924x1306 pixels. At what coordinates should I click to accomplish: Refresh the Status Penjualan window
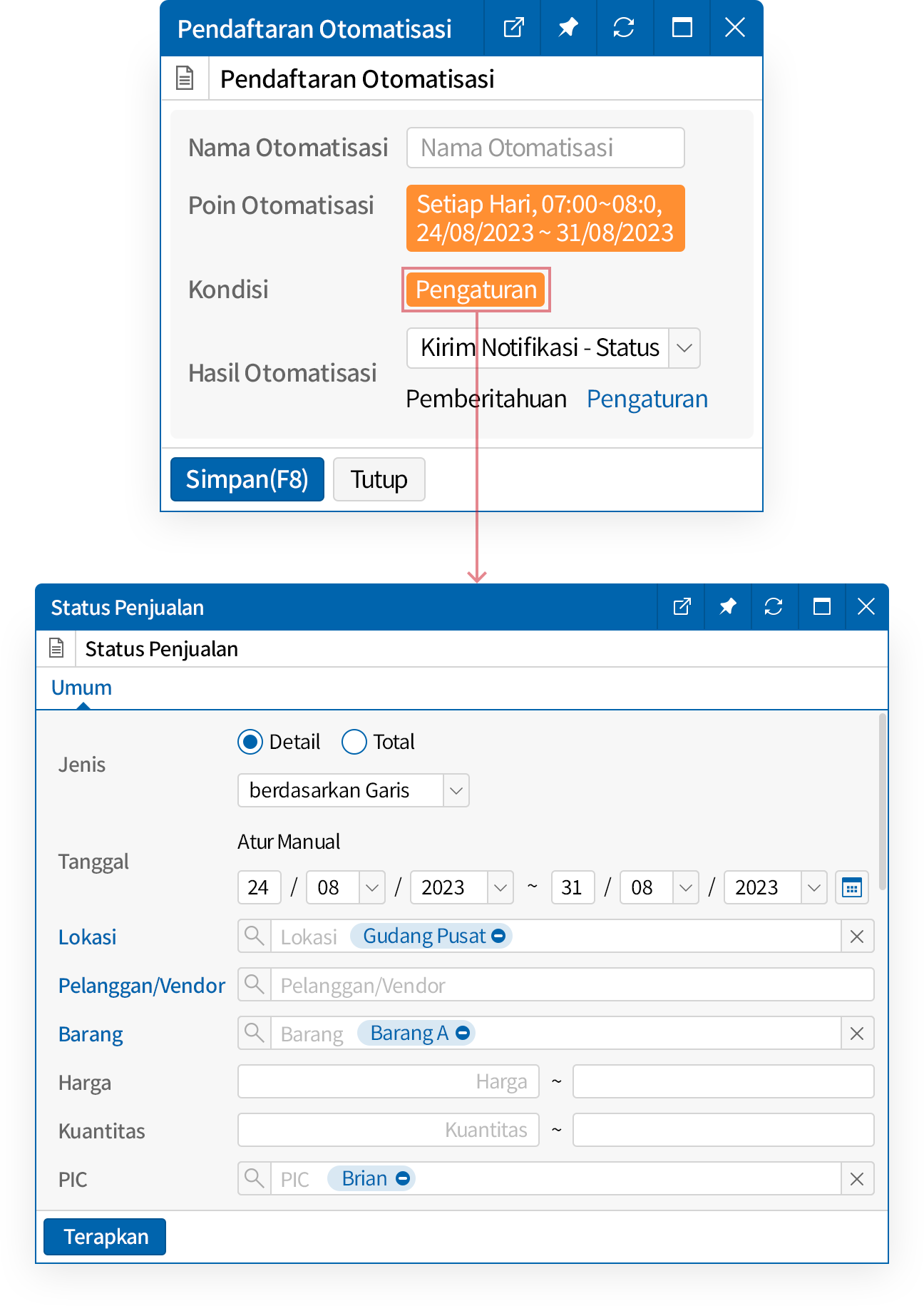pyautogui.click(x=774, y=607)
